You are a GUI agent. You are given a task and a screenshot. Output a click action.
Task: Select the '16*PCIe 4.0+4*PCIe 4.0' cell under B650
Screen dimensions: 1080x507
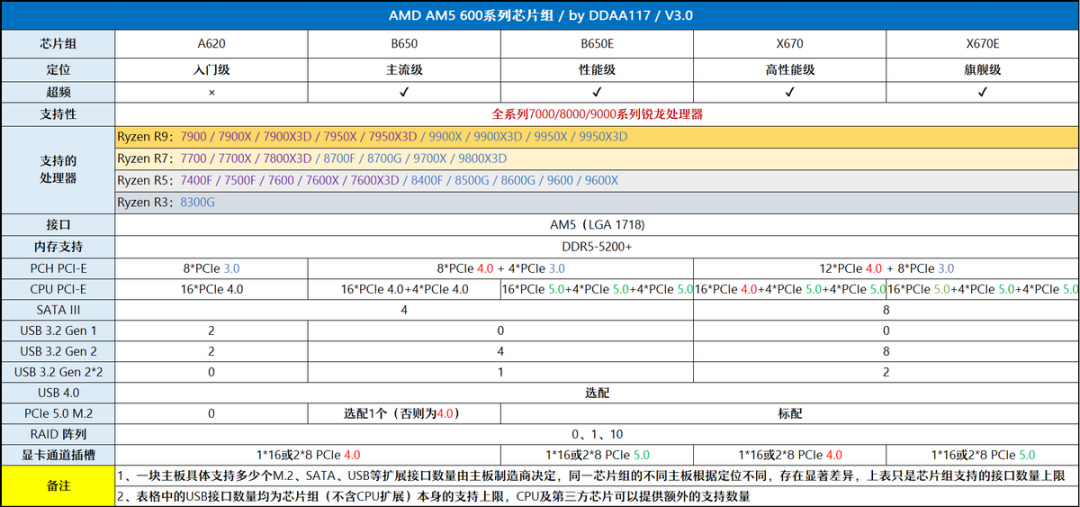404,290
